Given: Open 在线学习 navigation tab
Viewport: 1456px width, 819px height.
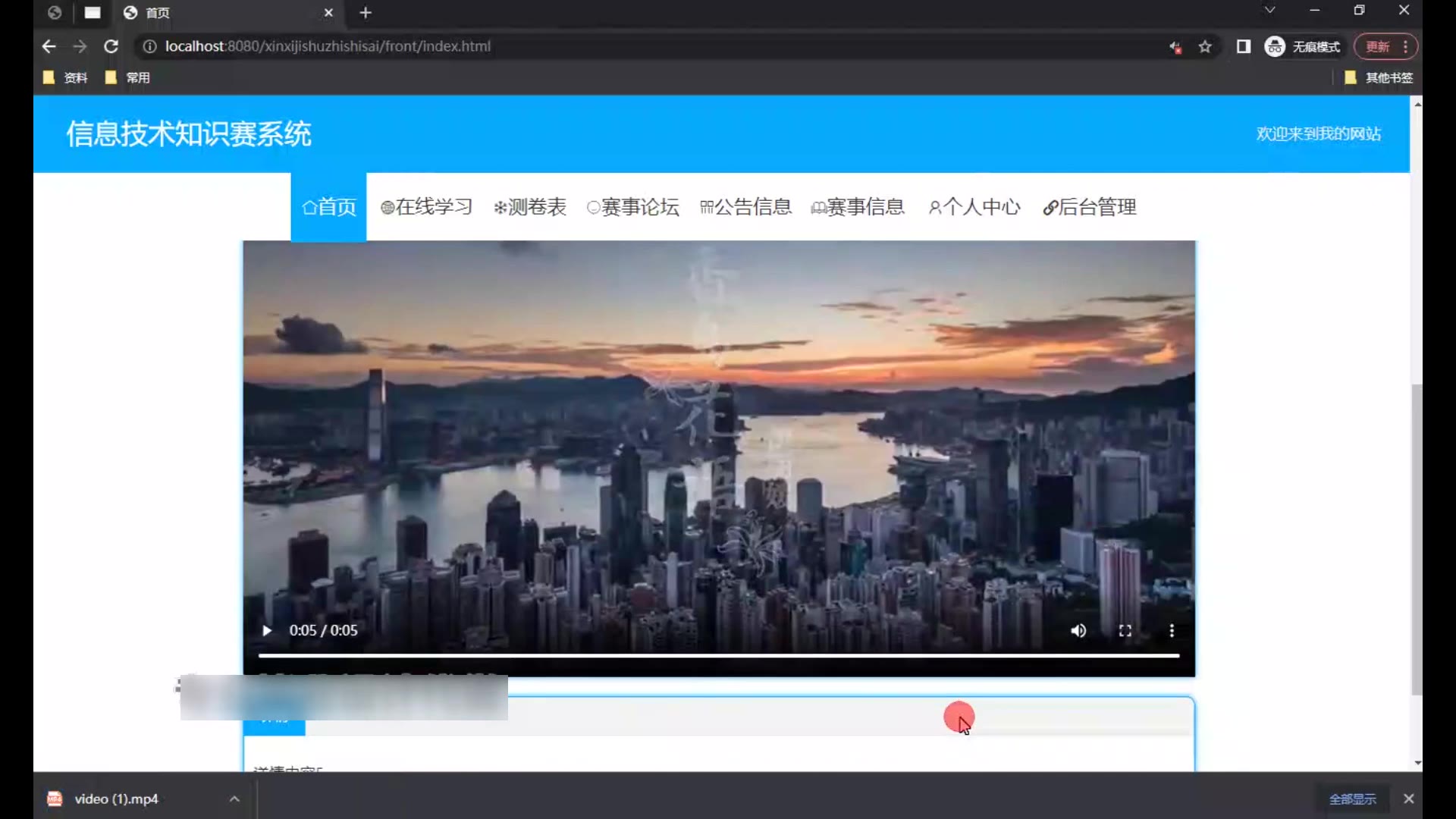Looking at the screenshot, I should [x=427, y=207].
